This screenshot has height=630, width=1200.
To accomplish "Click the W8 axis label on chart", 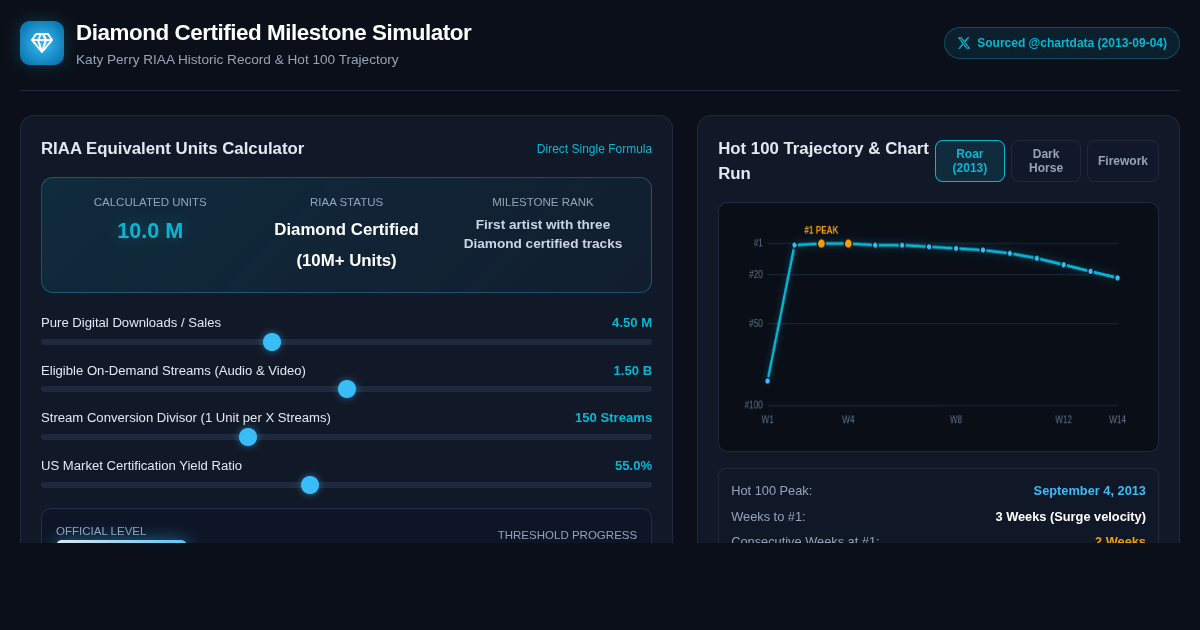I will tap(956, 420).
